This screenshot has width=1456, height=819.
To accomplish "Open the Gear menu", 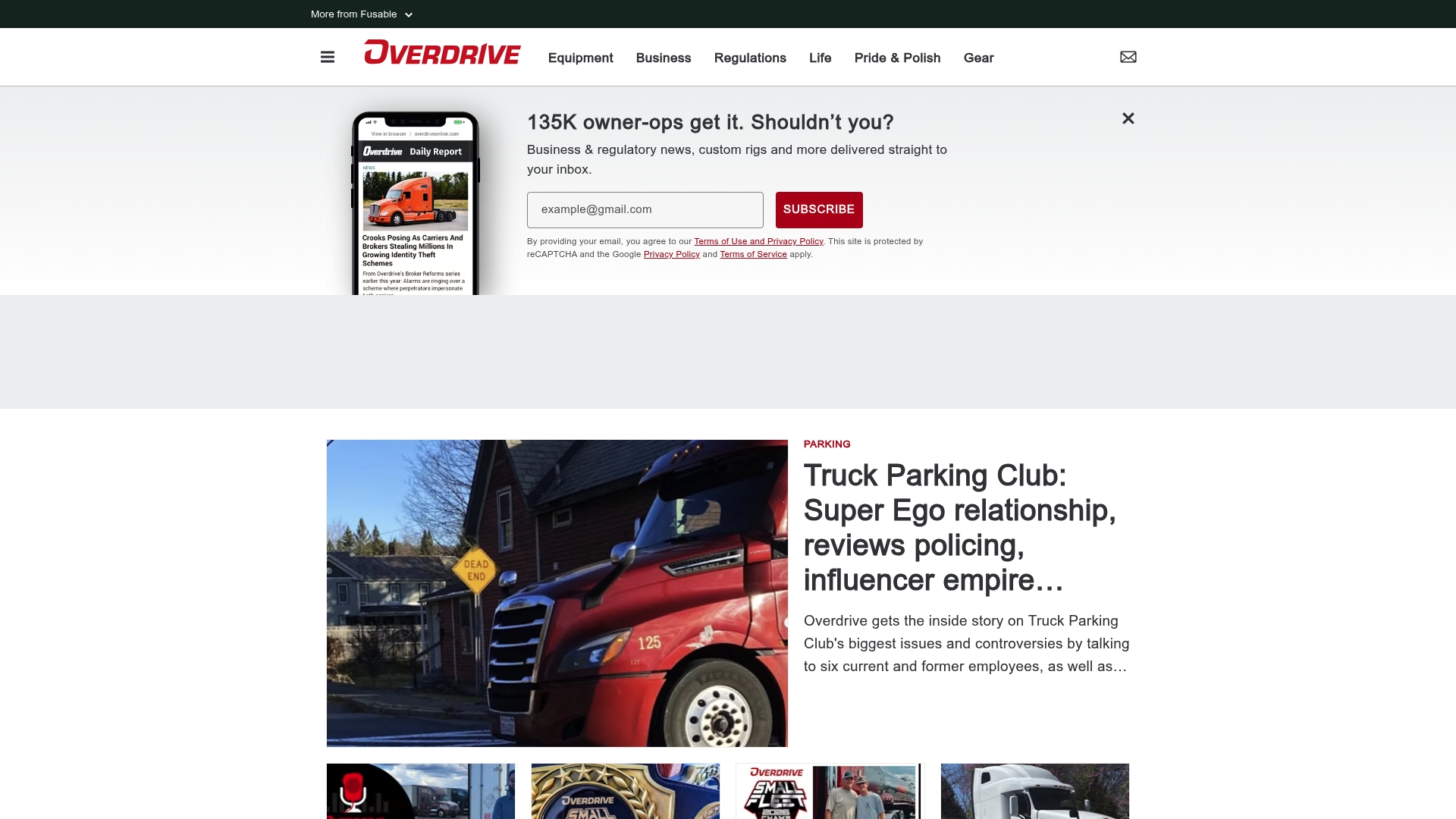I will [x=979, y=58].
